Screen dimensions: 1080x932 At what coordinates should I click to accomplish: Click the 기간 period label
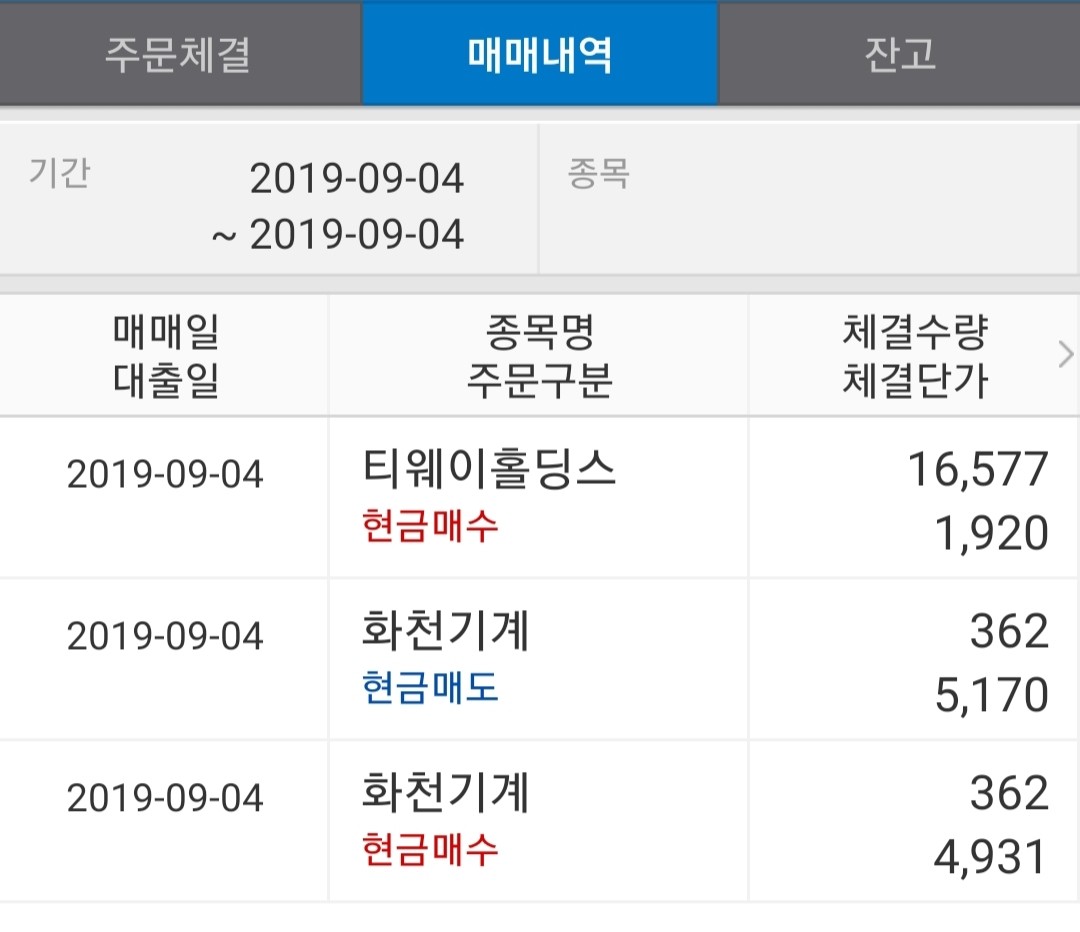[x=62, y=172]
